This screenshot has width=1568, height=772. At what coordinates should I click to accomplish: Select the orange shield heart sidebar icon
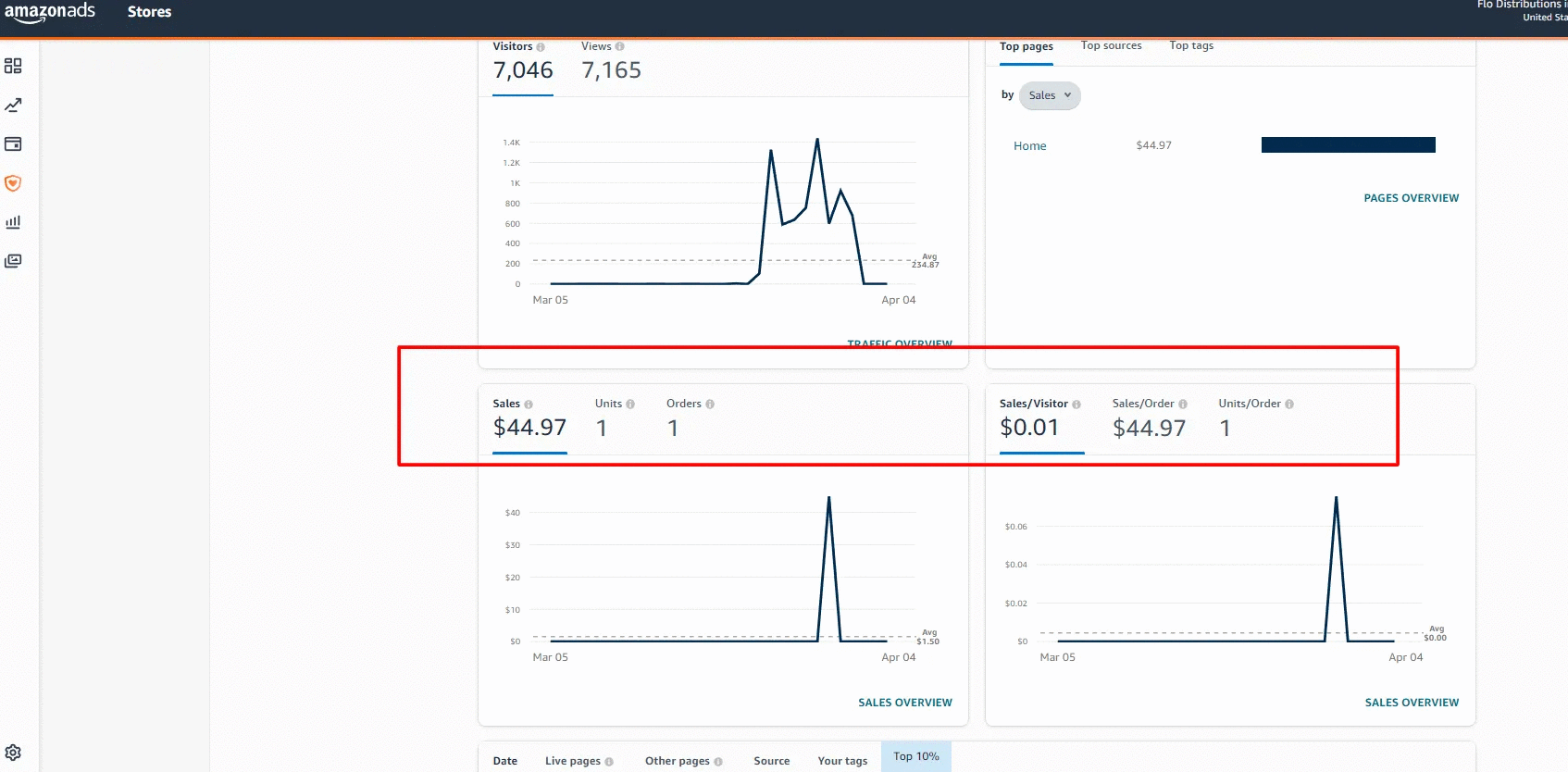point(13,183)
